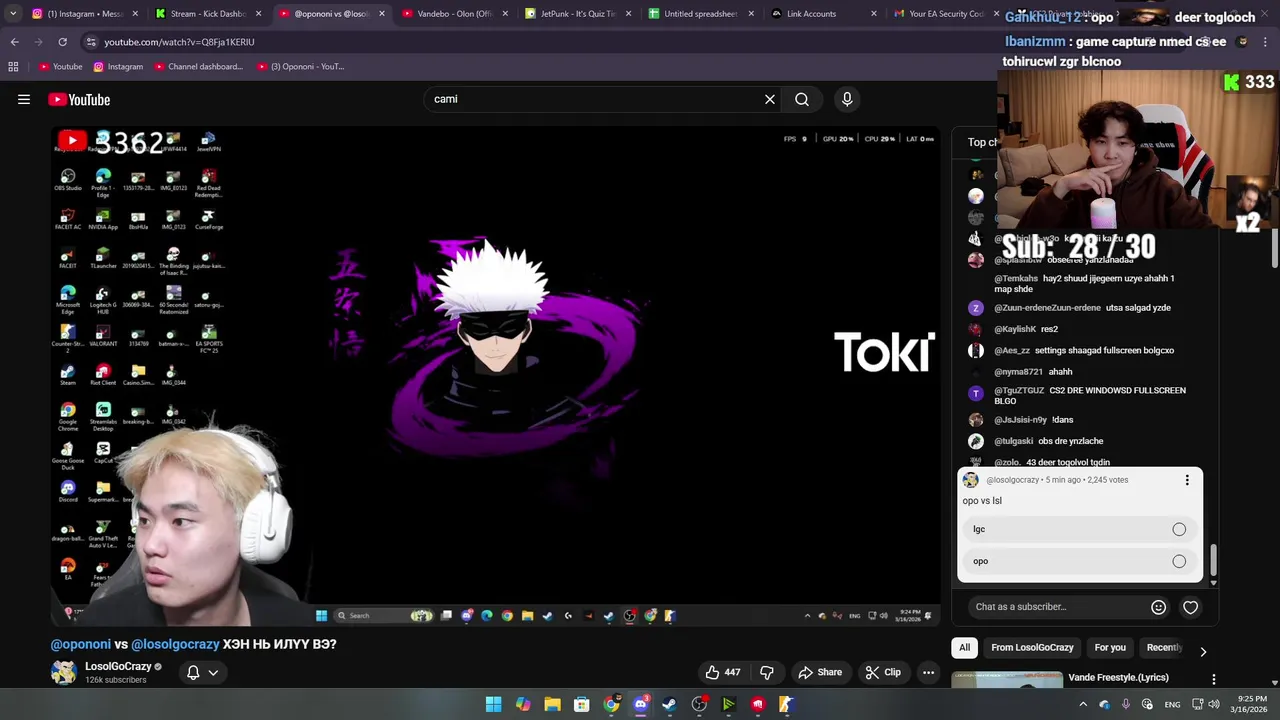Click the microphone icon in system tray

tap(1125, 704)
